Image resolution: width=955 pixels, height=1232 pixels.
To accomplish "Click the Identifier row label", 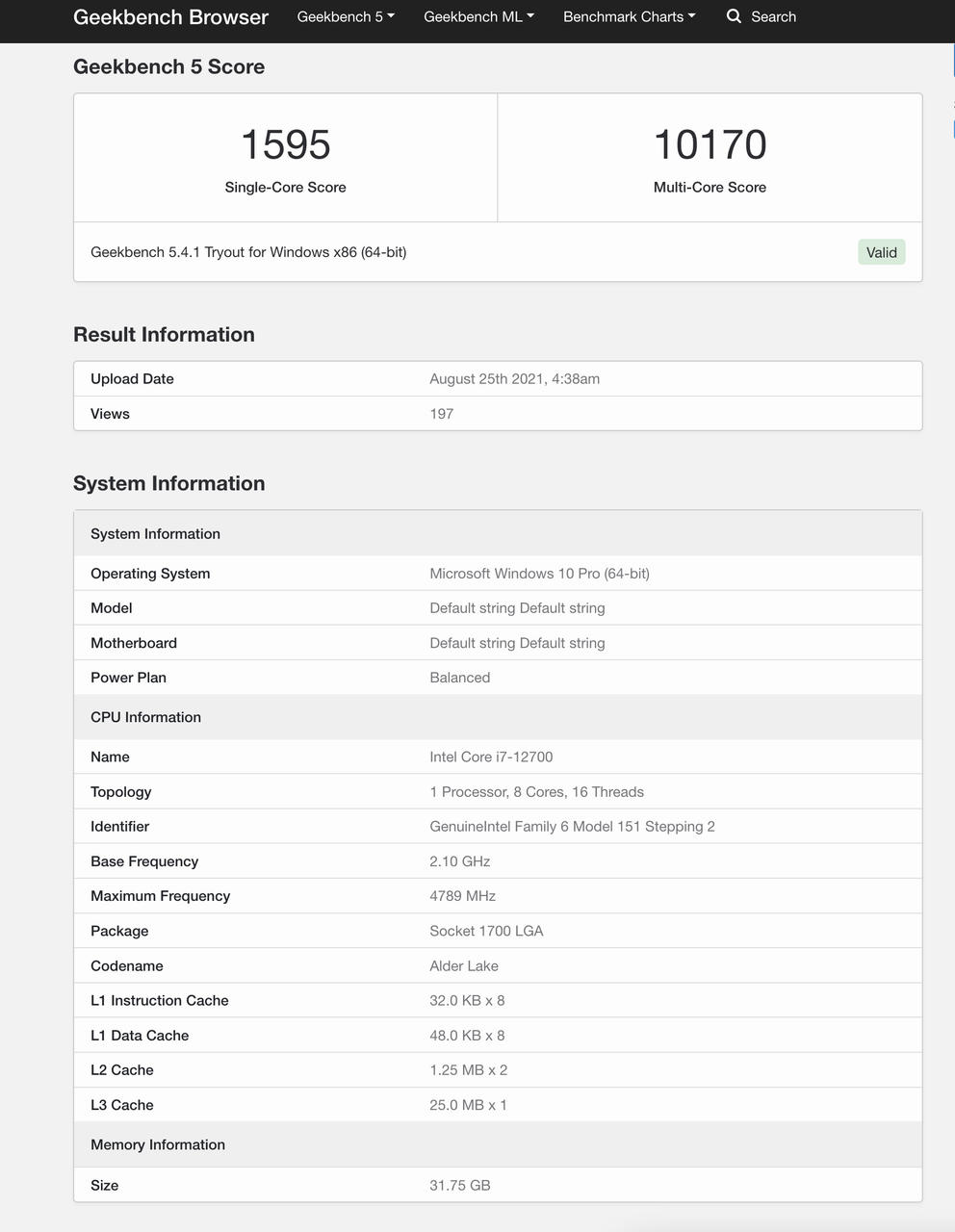I will [119, 827].
